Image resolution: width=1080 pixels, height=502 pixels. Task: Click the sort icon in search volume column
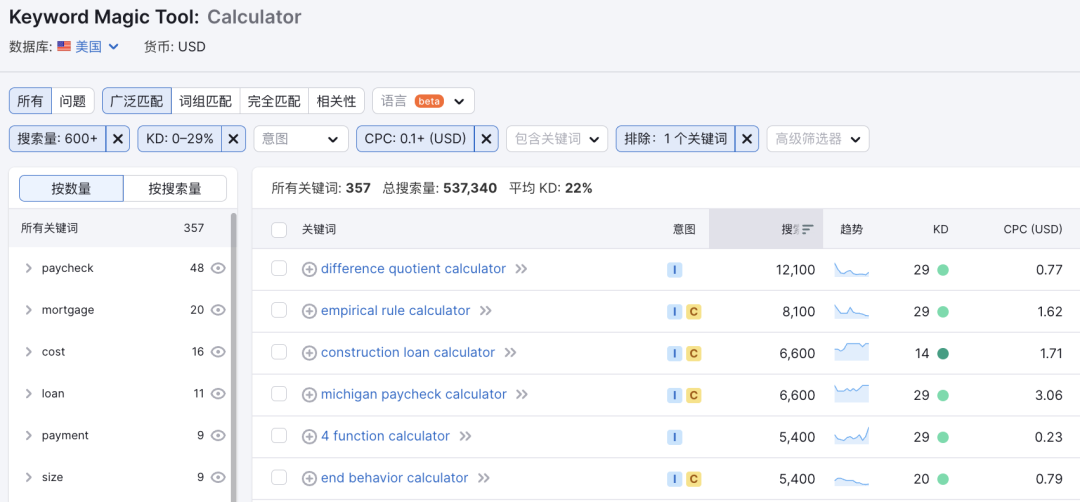click(808, 229)
